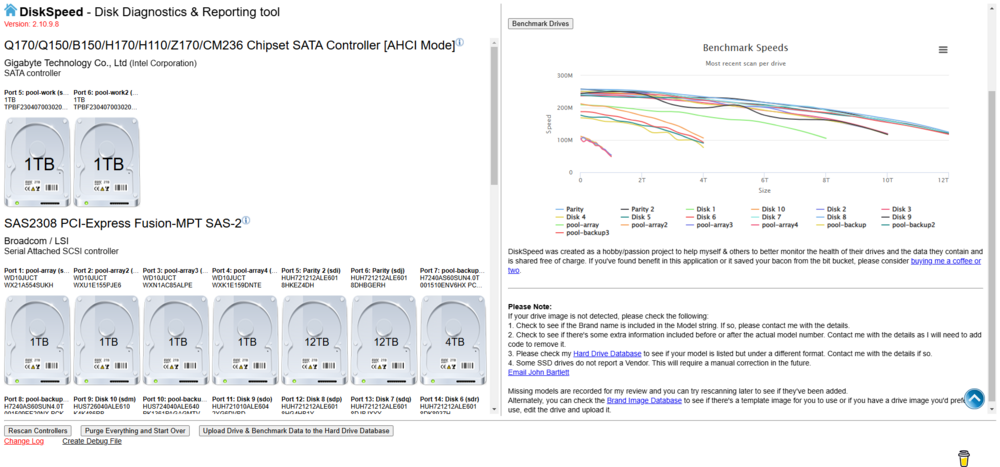Click the Port 13: Disk 7 (sdq) label
Image resolution: width=1000 pixels, height=467 pixels.
click(x=381, y=399)
